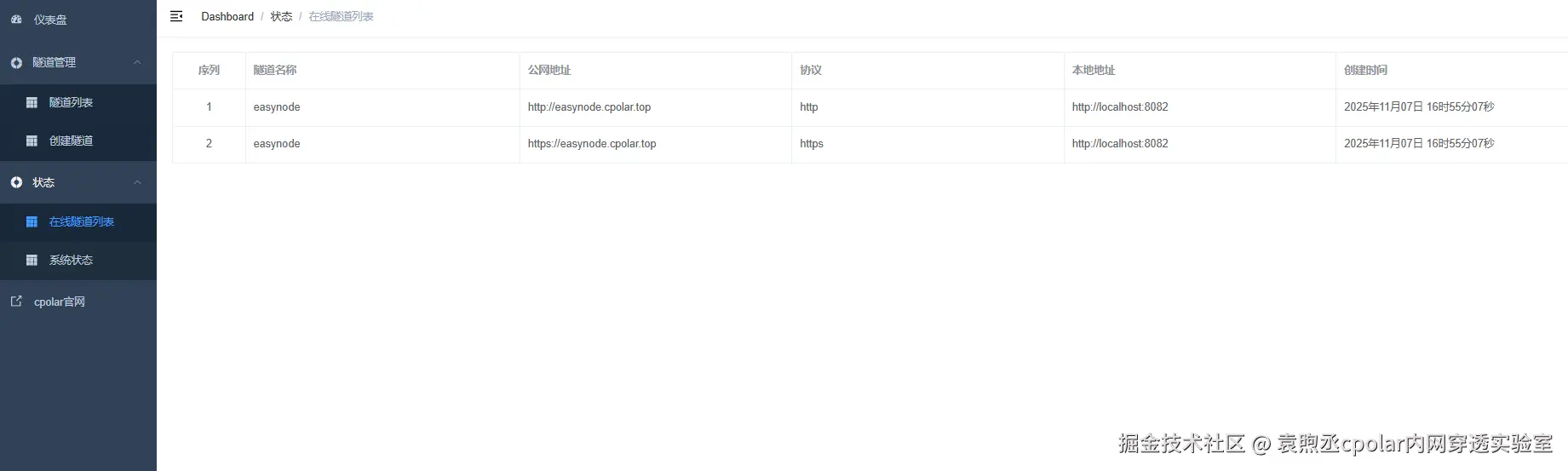Click the dashboard gauge icon beside 仪表盘
This screenshot has height=471, width=1568.
click(x=16, y=19)
